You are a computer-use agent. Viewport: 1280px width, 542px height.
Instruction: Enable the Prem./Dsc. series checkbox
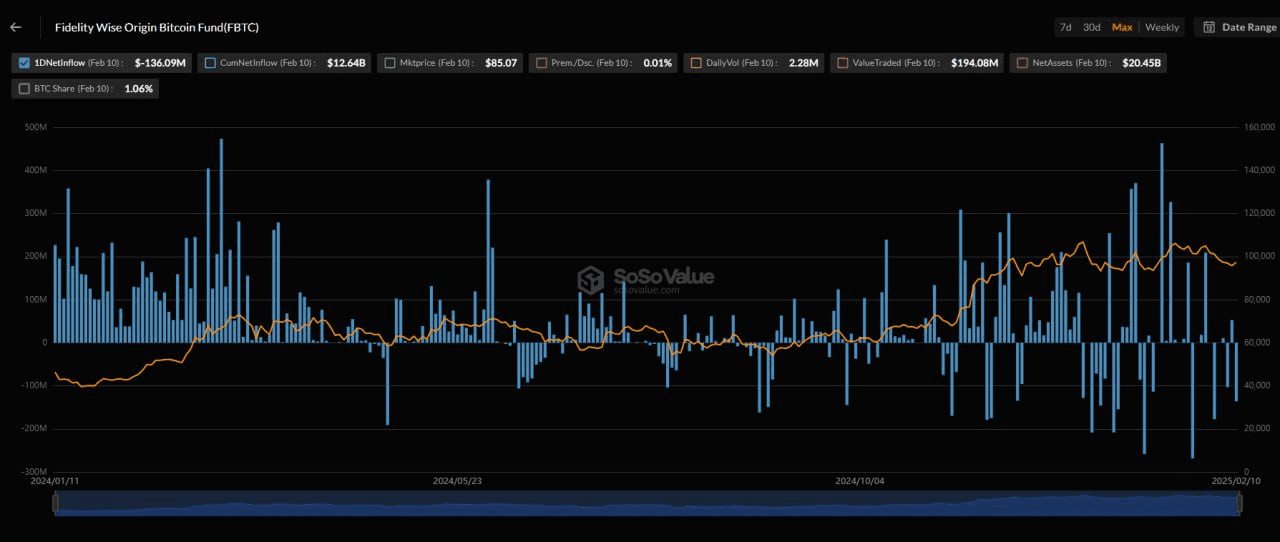541,63
